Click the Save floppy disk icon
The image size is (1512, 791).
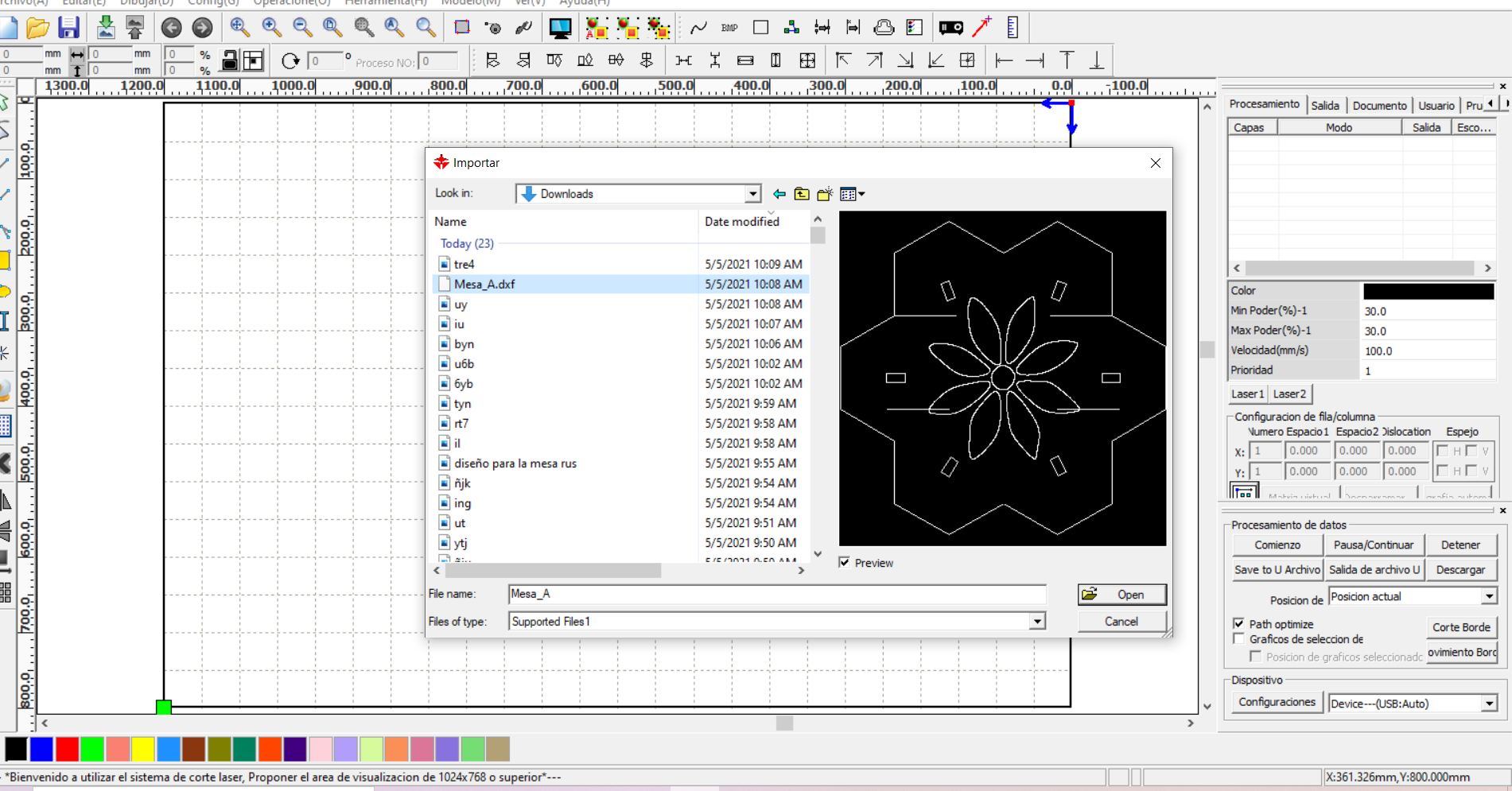tap(69, 28)
